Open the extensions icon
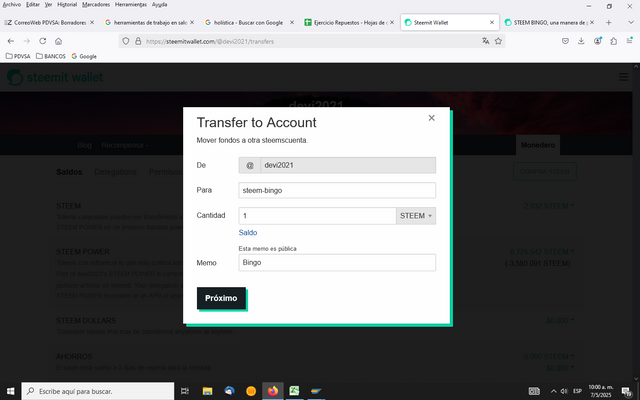The height and width of the screenshot is (400, 640). point(613,41)
